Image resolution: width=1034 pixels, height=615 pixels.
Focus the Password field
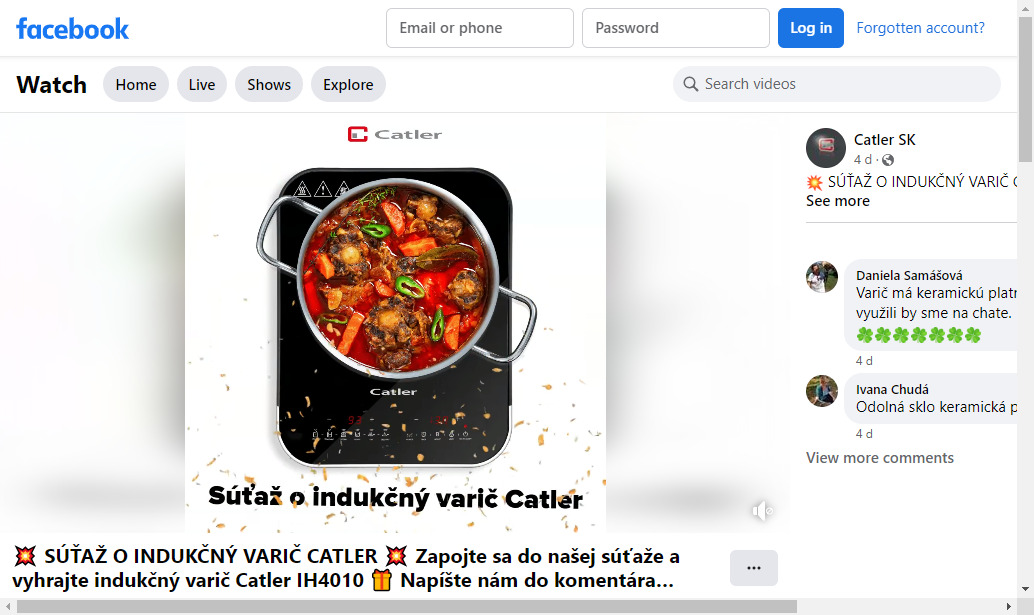coord(675,28)
